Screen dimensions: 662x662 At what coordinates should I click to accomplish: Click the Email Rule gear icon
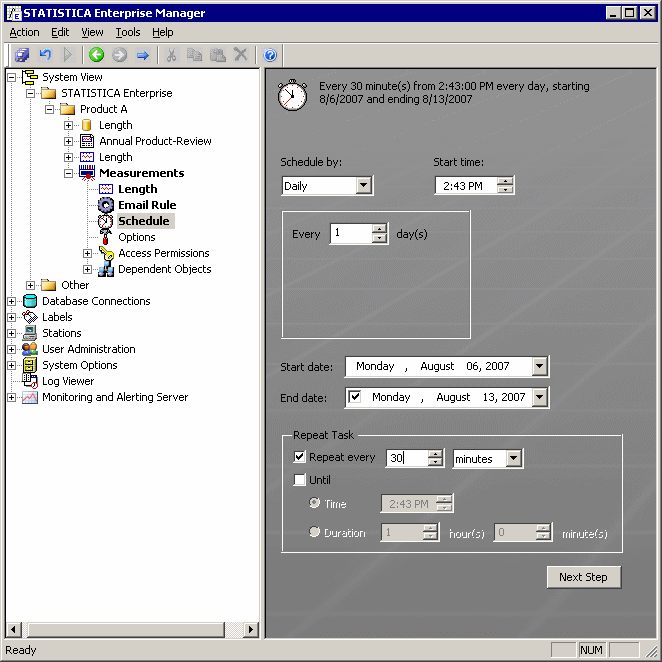pos(106,205)
